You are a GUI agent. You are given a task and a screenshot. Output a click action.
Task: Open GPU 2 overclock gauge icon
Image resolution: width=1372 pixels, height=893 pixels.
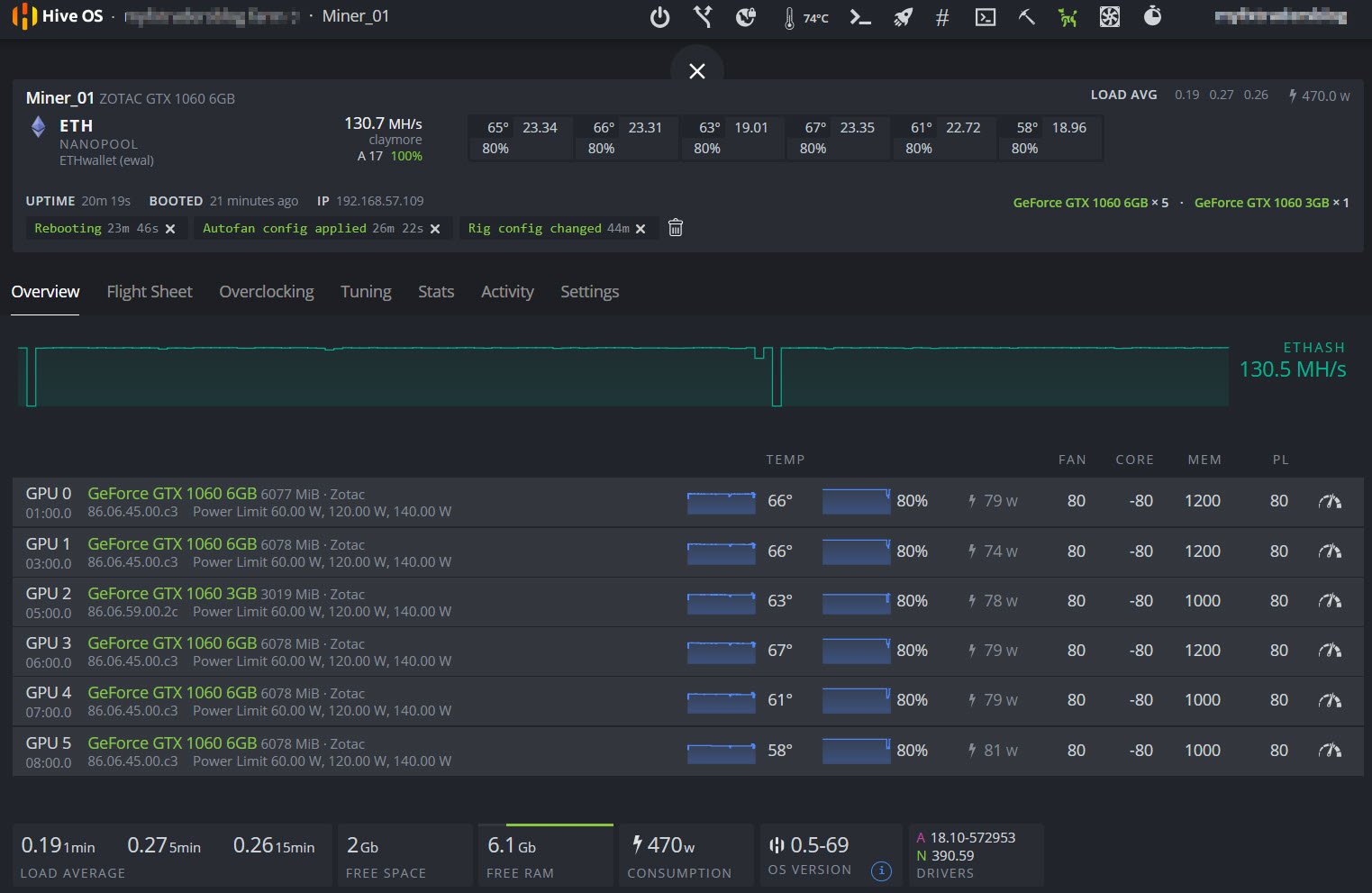1330,600
